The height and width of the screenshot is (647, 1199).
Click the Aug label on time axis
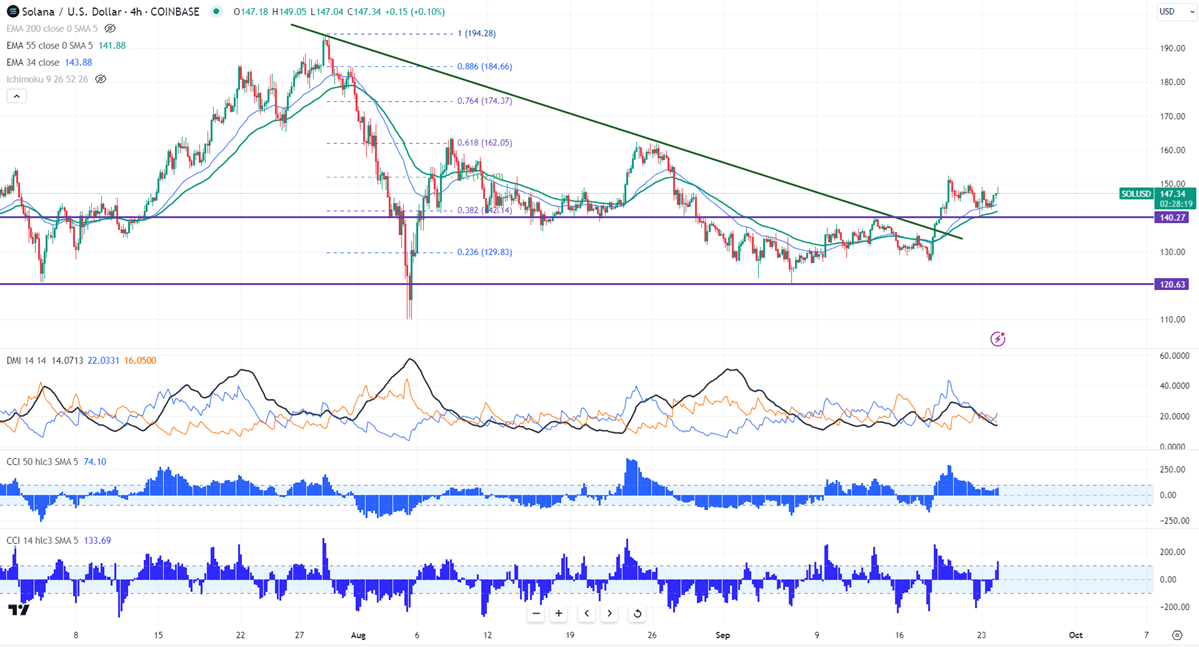tap(358, 636)
